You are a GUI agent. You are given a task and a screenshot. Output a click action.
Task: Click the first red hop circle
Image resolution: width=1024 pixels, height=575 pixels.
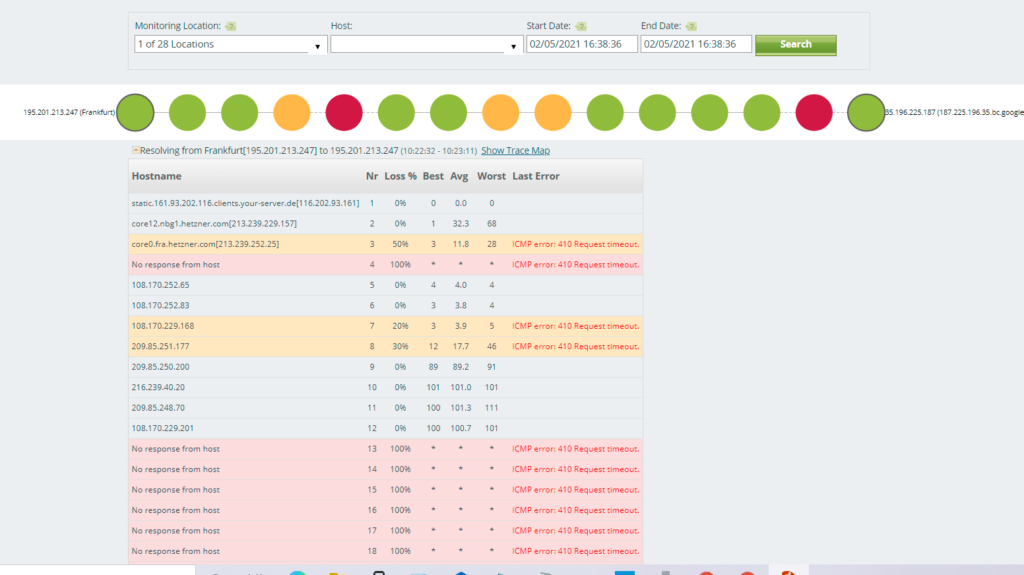click(x=344, y=112)
